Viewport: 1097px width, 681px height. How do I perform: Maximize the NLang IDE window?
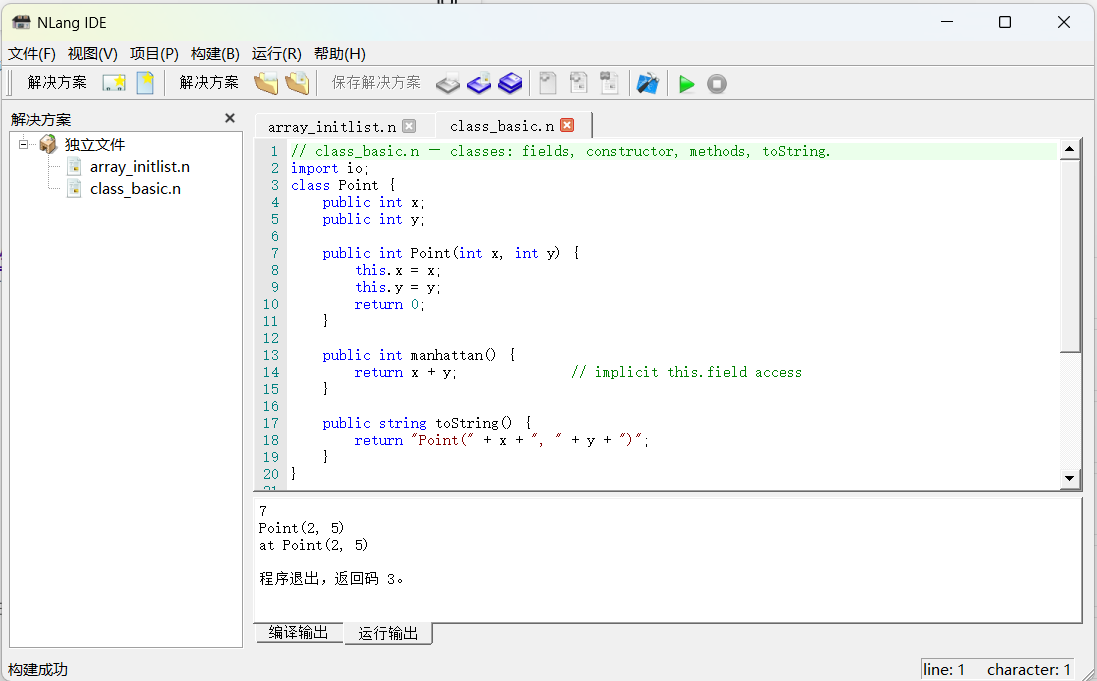coord(1005,22)
